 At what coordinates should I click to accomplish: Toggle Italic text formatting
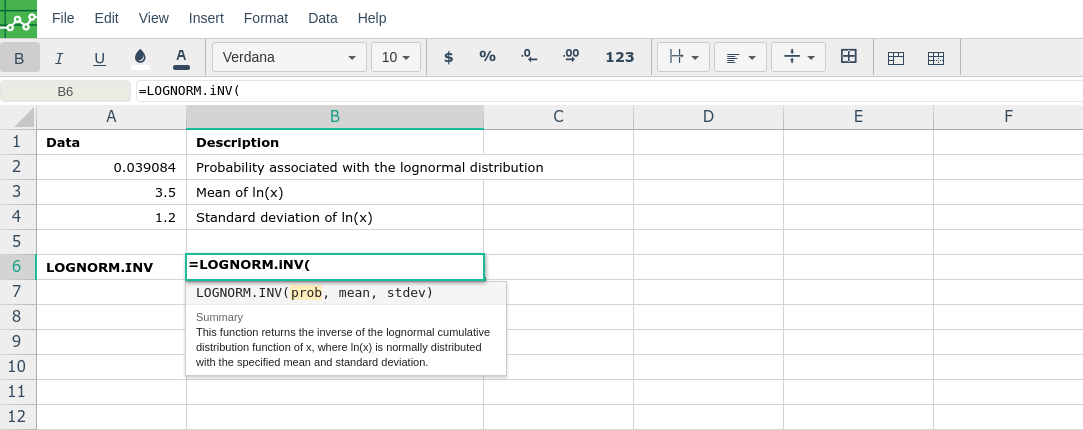point(59,58)
